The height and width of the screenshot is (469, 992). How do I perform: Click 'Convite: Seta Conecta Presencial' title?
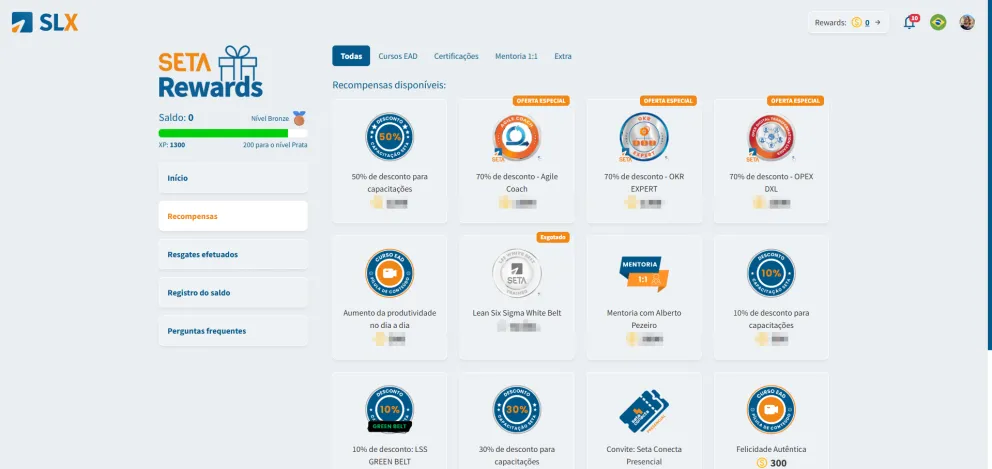(x=643, y=456)
